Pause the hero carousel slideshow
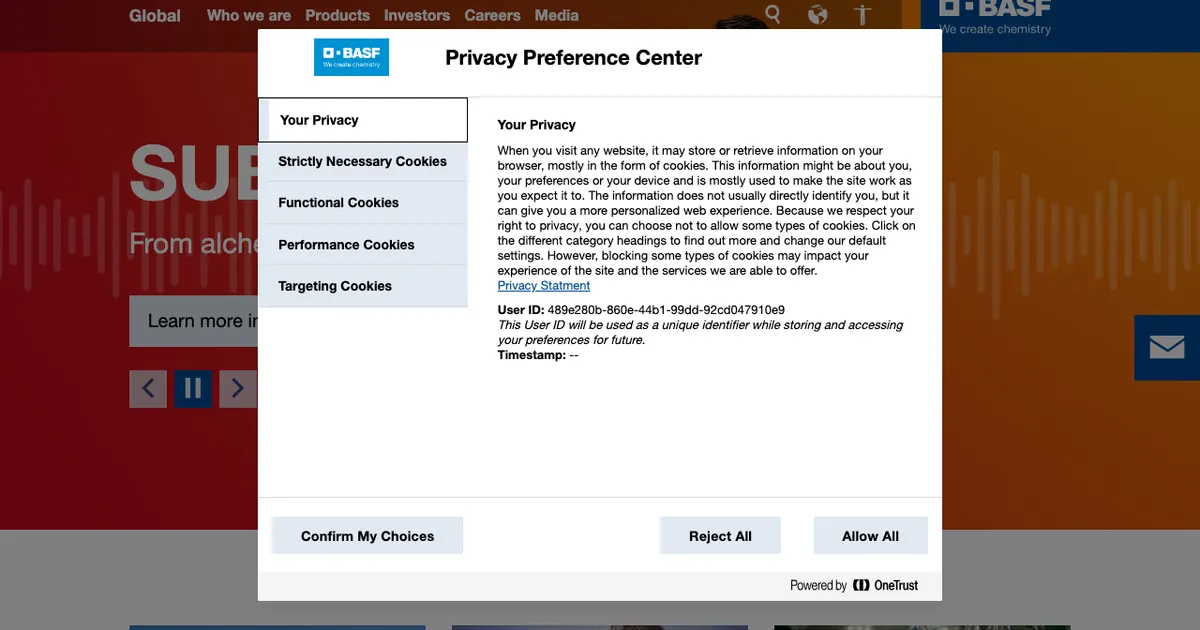This screenshot has height=630, width=1200. [193, 388]
